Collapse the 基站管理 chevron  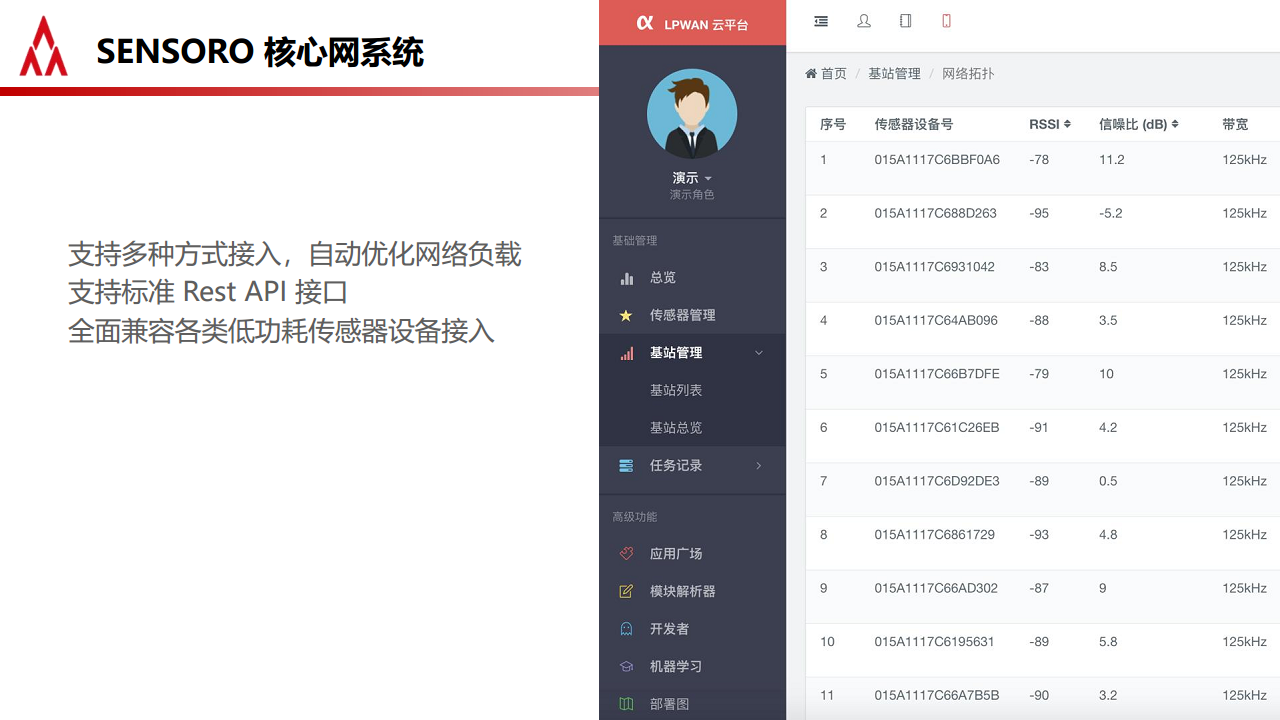(x=759, y=353)
